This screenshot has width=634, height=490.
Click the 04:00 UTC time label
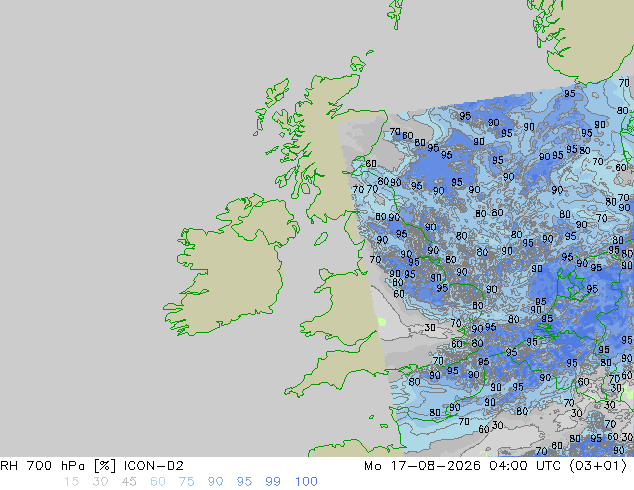(525, 466)
